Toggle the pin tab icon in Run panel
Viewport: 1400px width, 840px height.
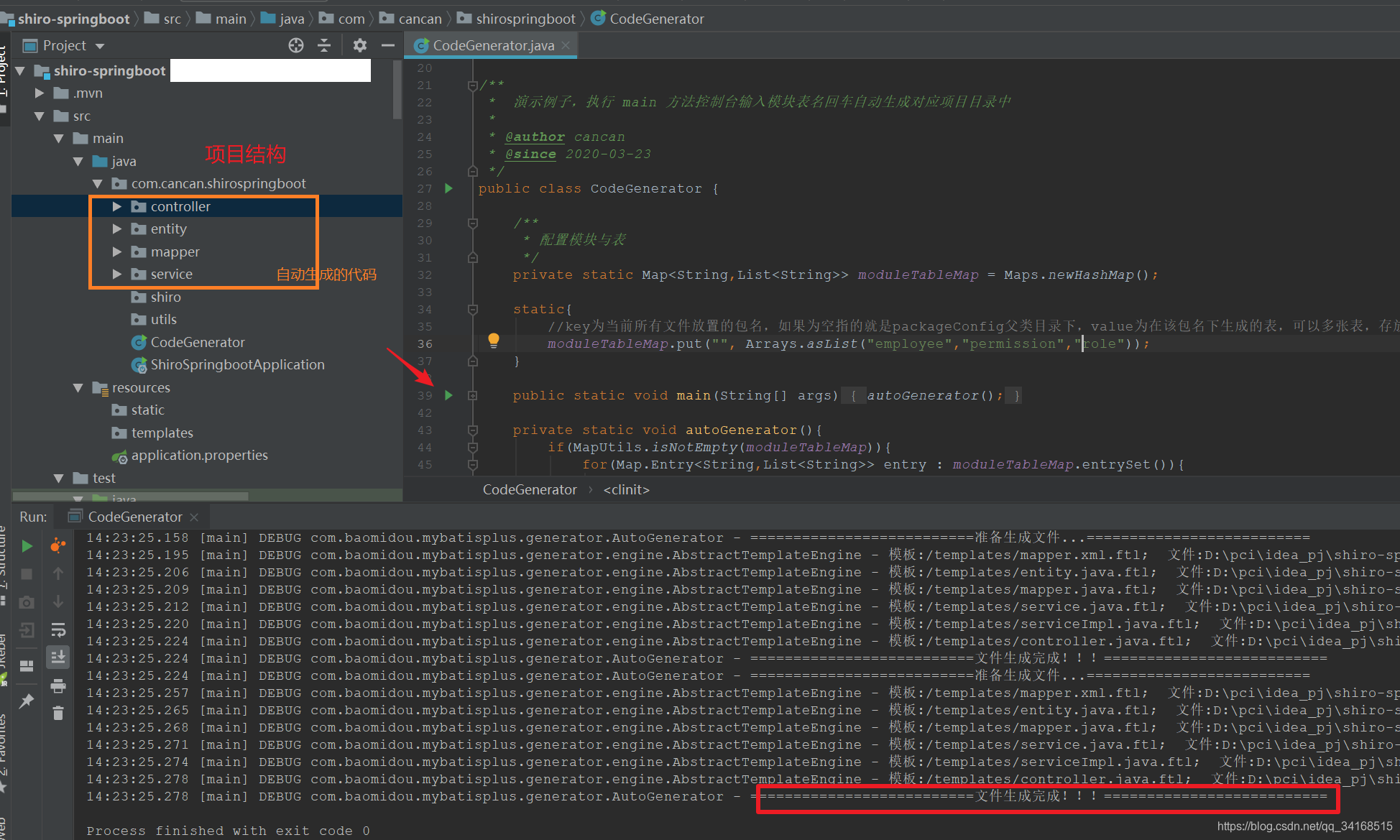pyautogui.click(x=27, y=701)
